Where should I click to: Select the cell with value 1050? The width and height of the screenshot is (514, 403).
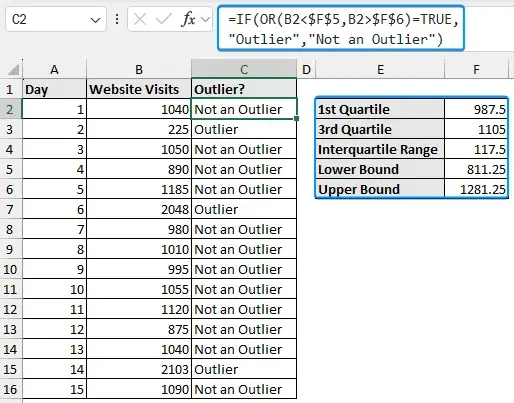[139, 149]
